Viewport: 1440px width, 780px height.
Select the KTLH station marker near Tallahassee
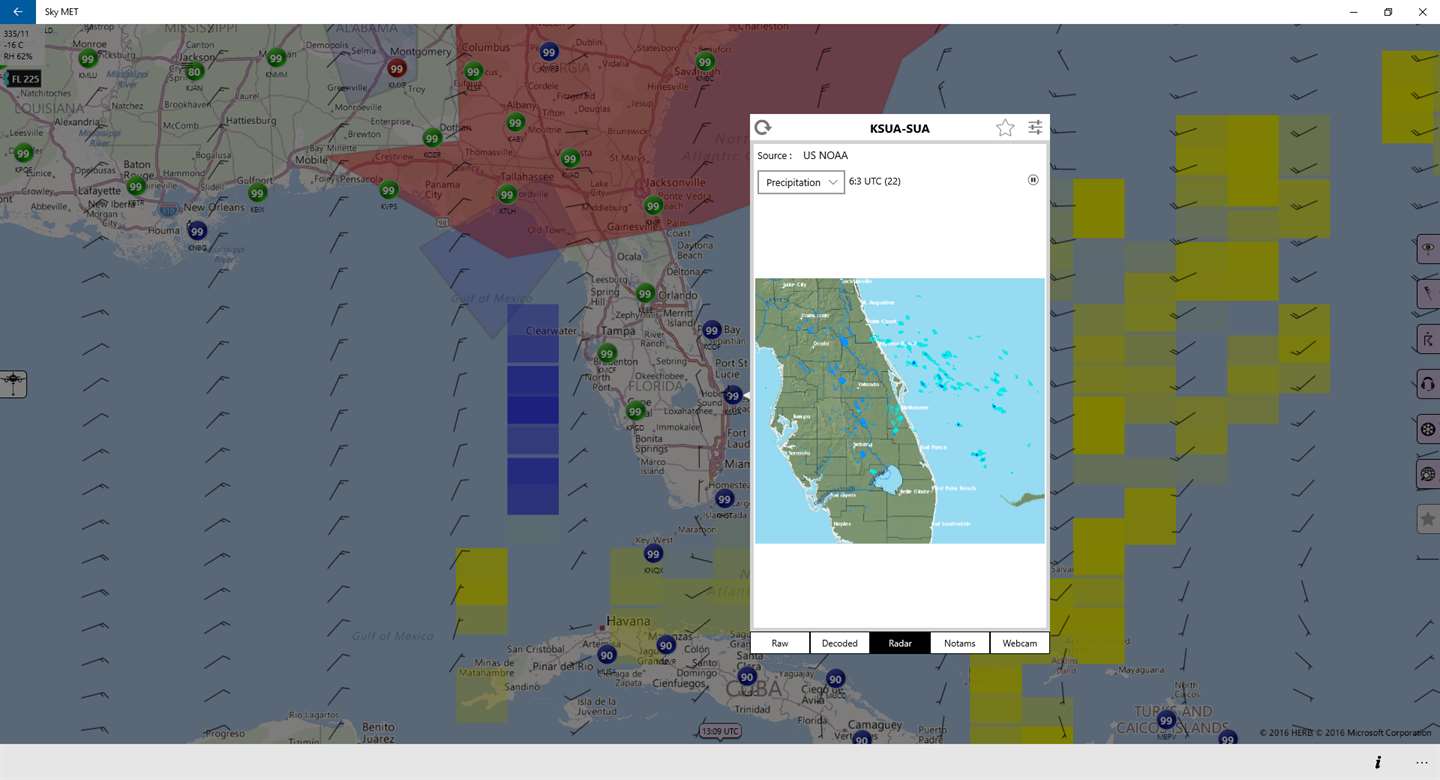508,195
